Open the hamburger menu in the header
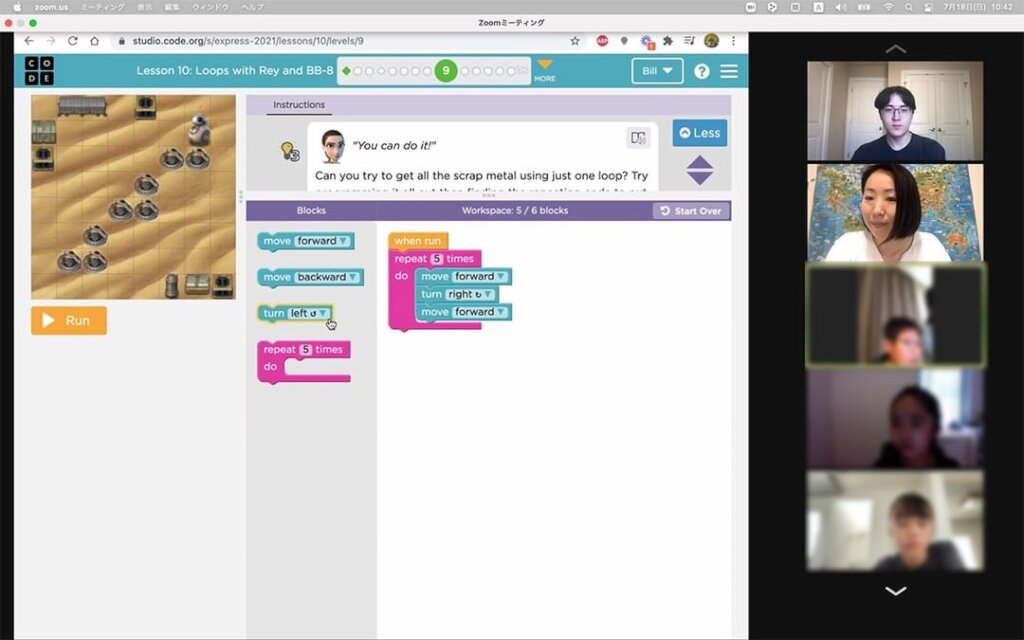Image resolution: width=1024 pixels, height=640 pixels. [x=729, y=71]
